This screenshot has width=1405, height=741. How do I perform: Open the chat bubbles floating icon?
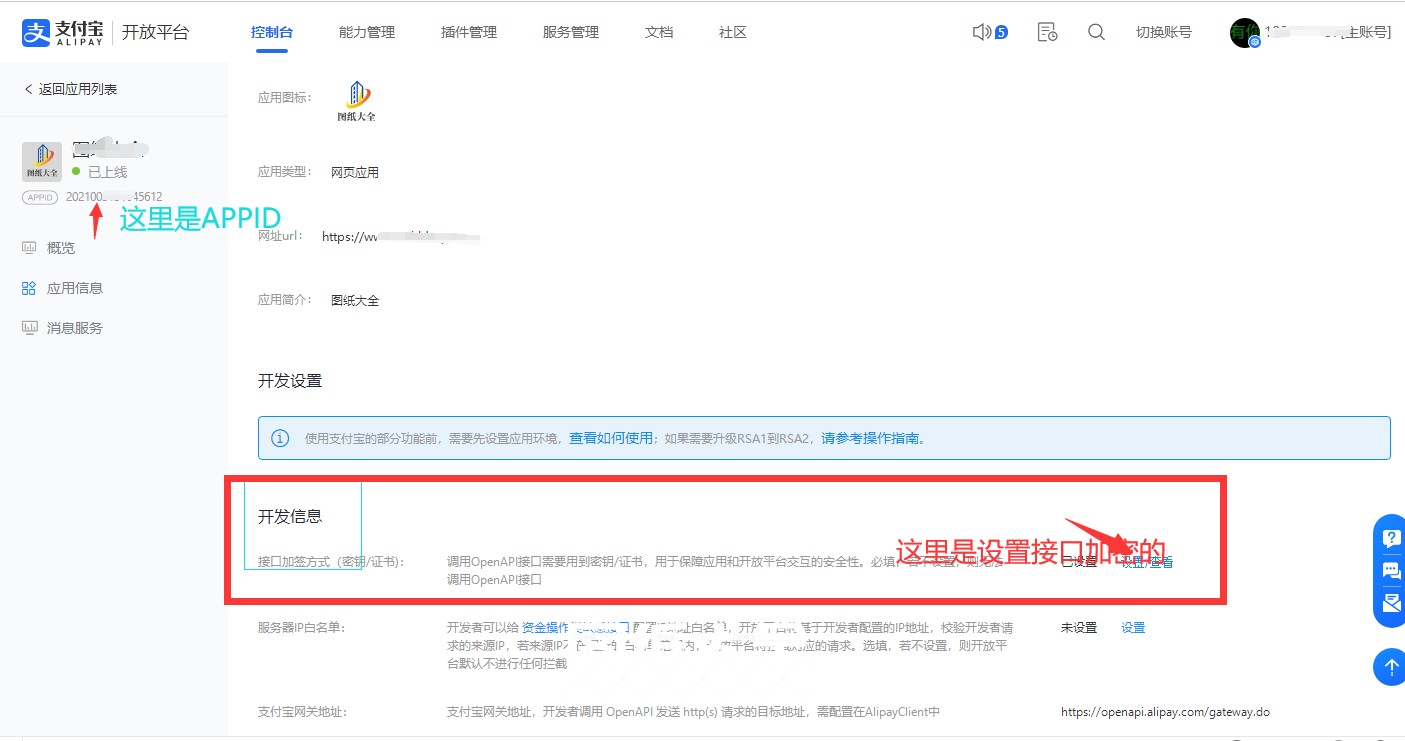(x=1391, y=570)
